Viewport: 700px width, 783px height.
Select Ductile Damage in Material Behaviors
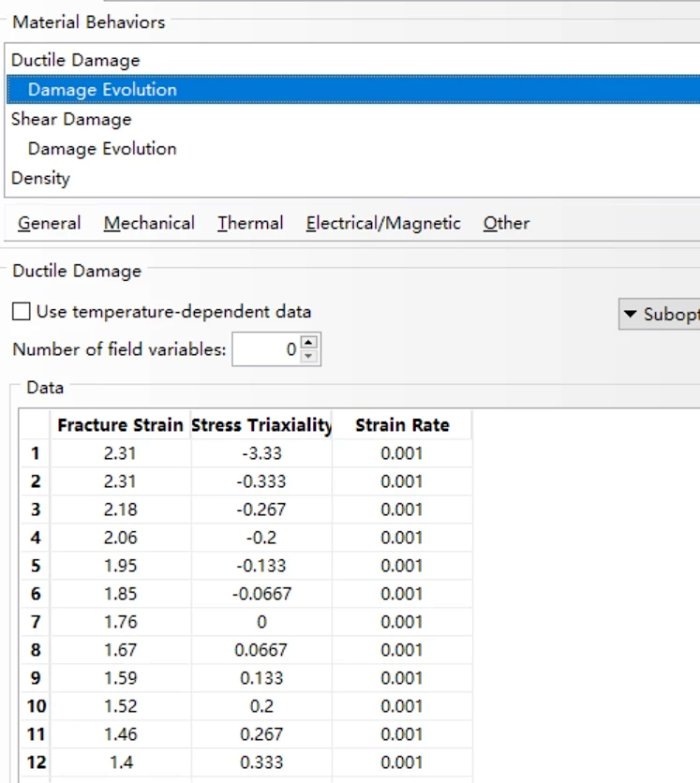(353, 60)
